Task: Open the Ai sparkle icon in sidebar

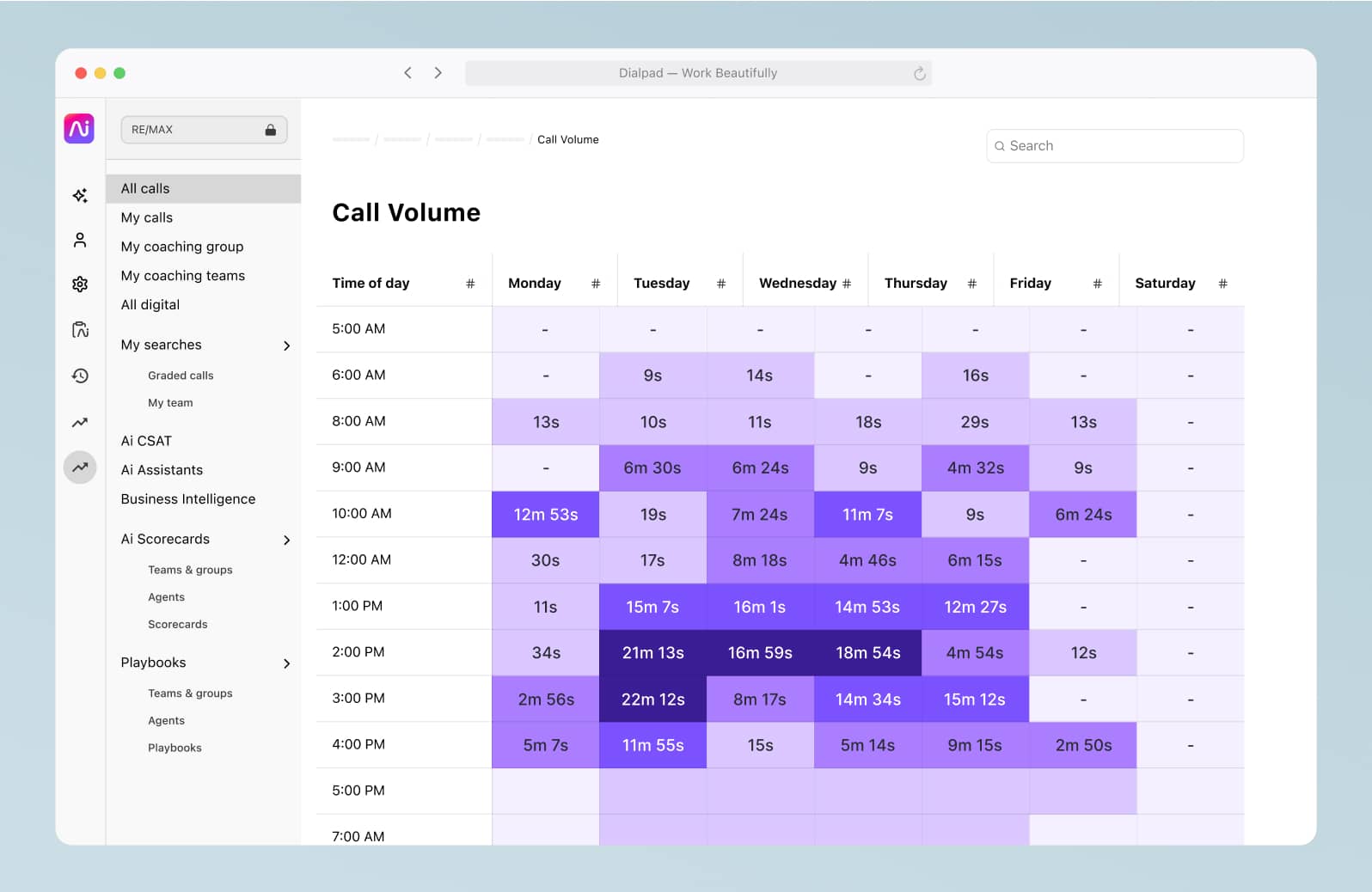Action: (80, 196)
